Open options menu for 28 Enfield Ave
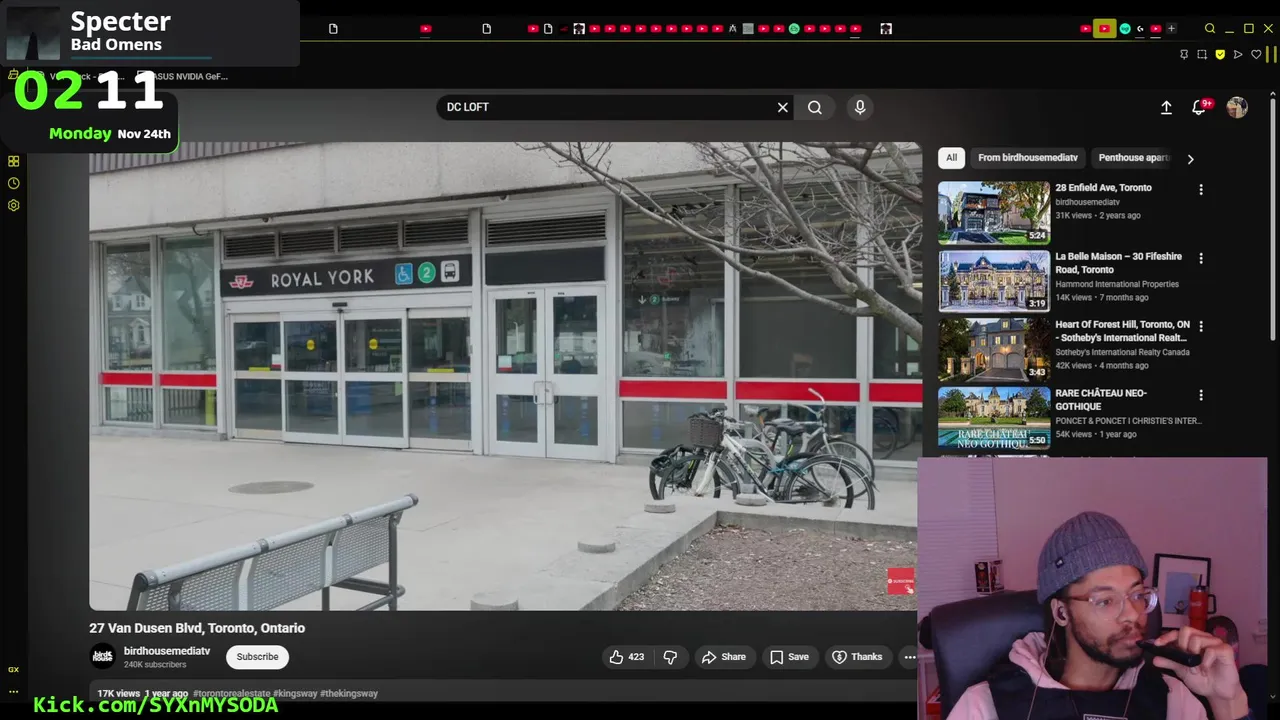 coord(1201,189)
